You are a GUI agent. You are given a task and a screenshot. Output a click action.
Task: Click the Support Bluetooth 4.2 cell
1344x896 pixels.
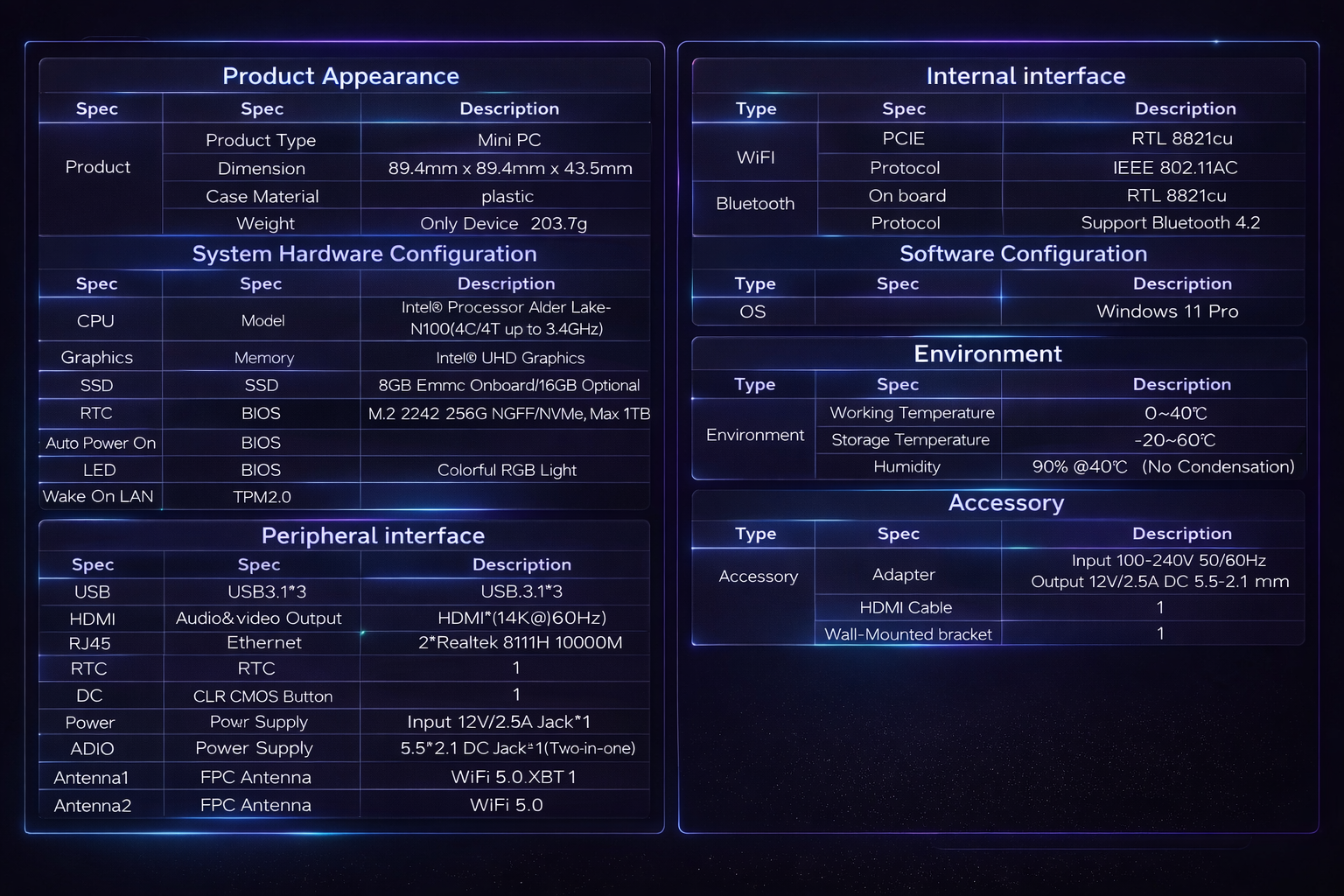click(1170, 222)
